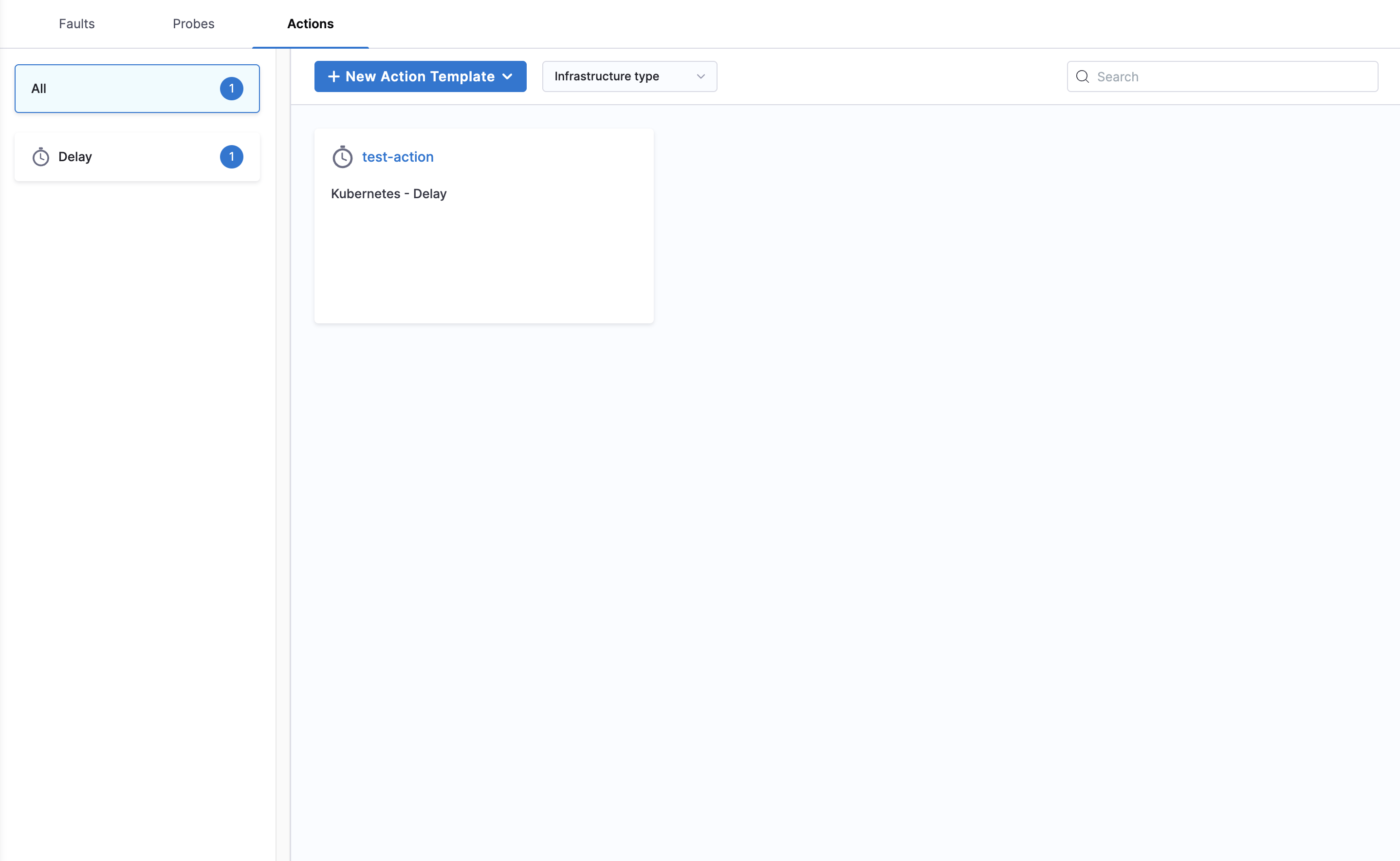
Task: Switch to the Faults tab
Action: [76, 23]
